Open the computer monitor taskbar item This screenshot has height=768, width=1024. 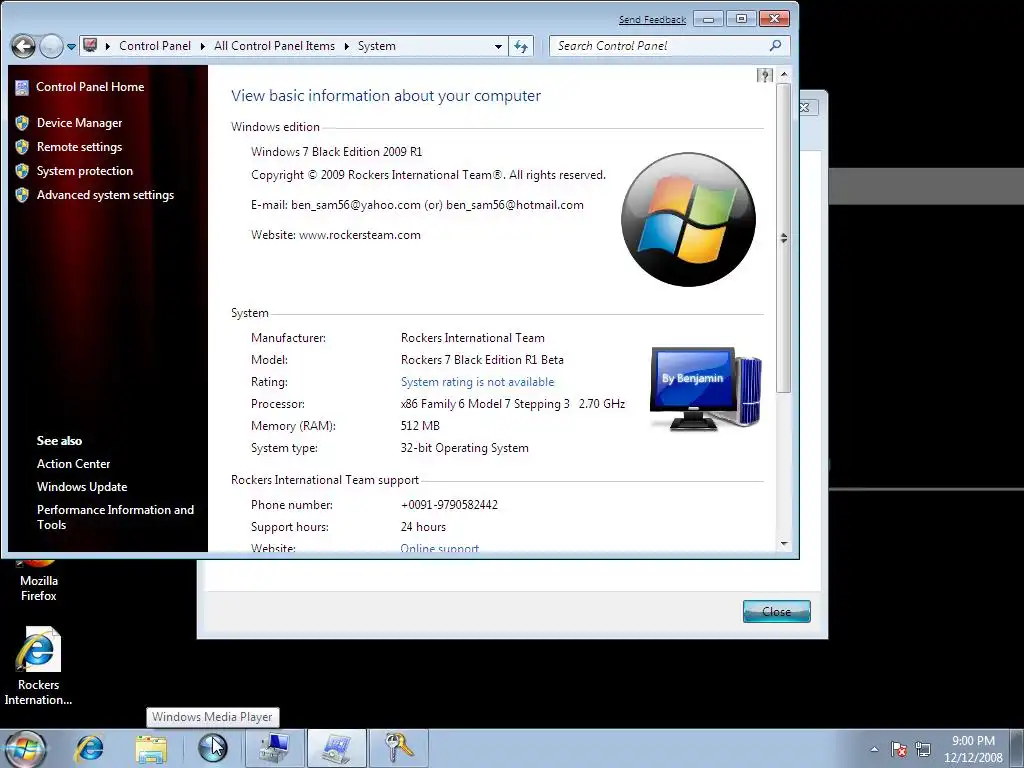click(274, 748)
